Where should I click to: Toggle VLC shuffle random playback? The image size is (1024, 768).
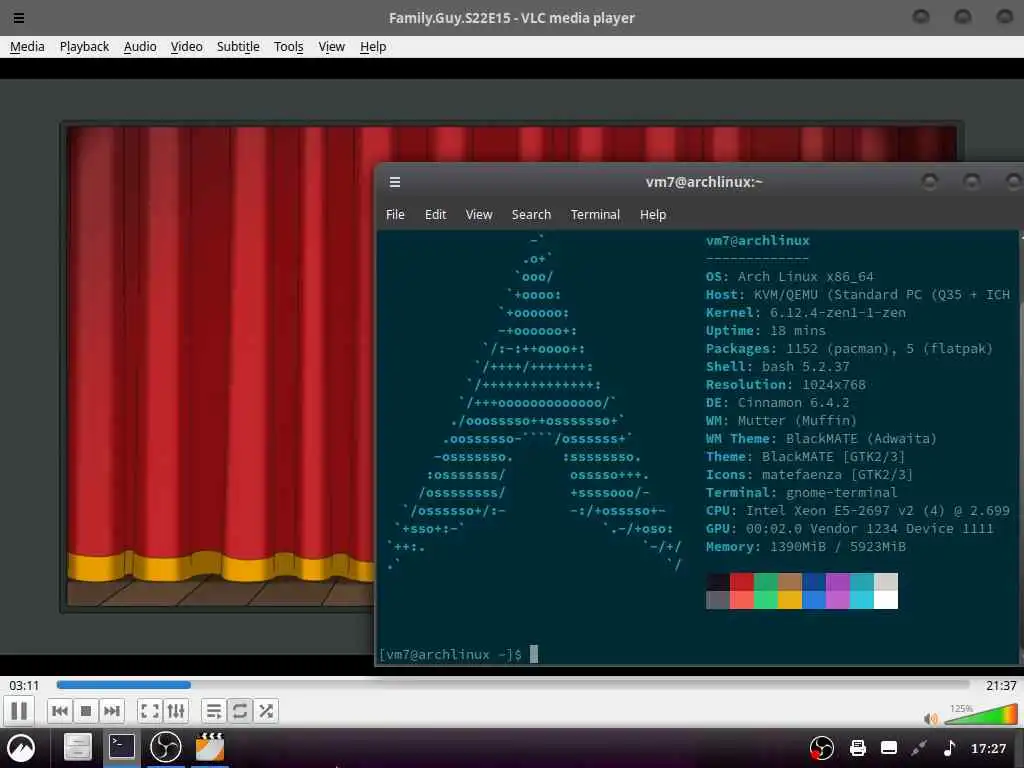[x=266, y=711]
